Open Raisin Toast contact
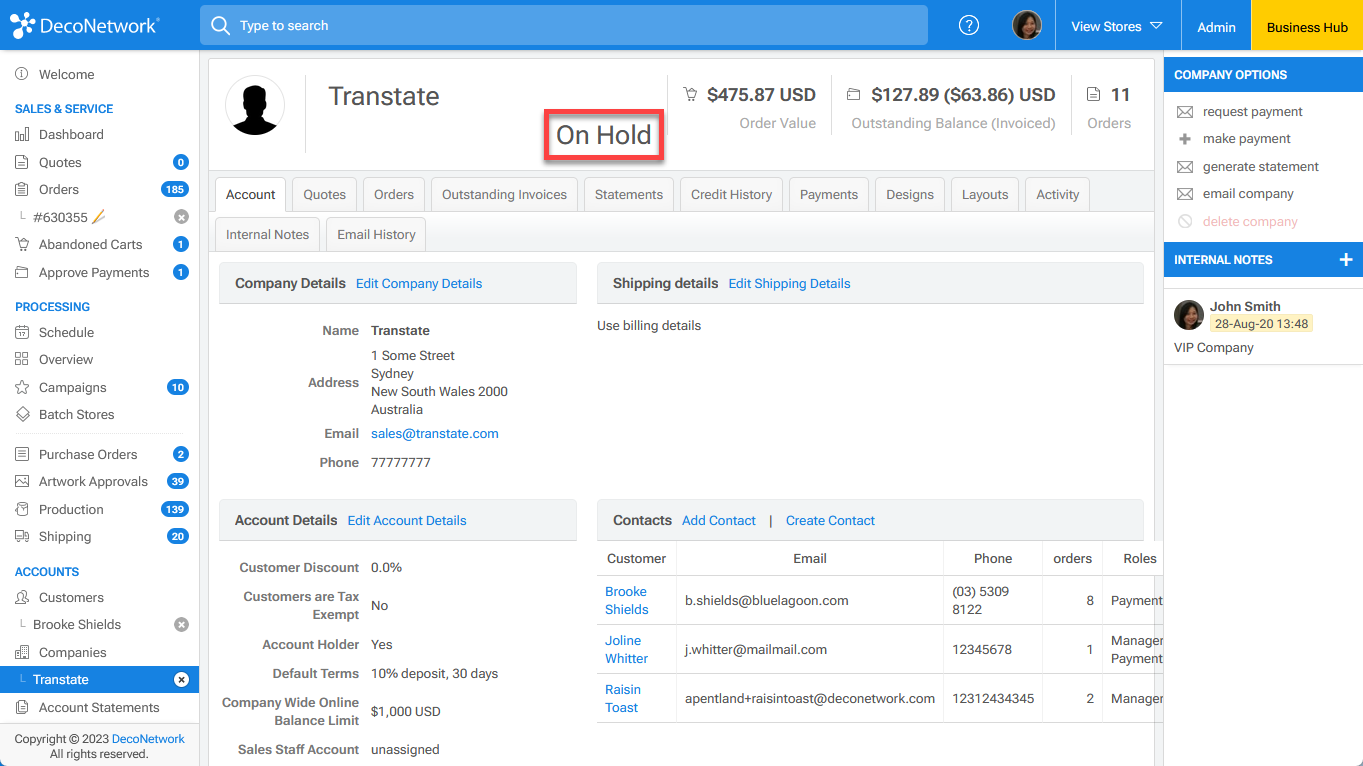1363x766 pixels. [x=622, y=698]
